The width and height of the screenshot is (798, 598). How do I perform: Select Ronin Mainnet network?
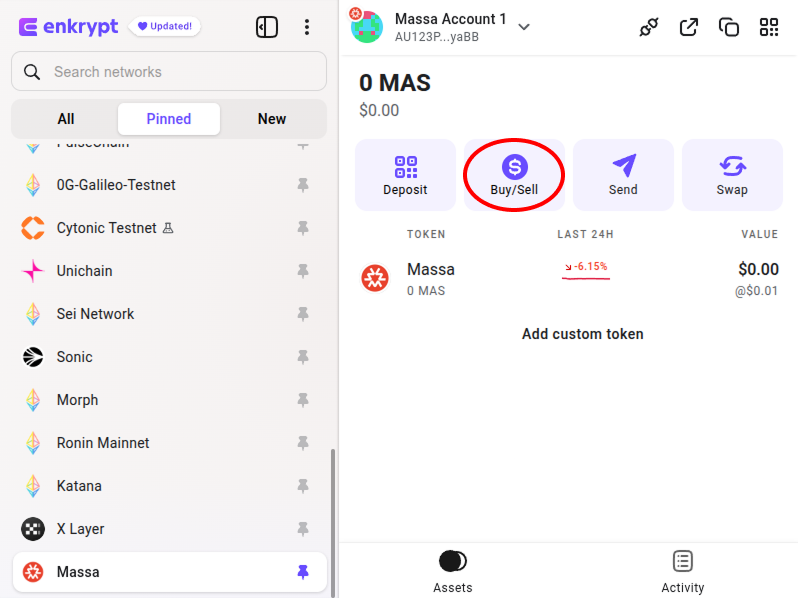pos(169,443)
